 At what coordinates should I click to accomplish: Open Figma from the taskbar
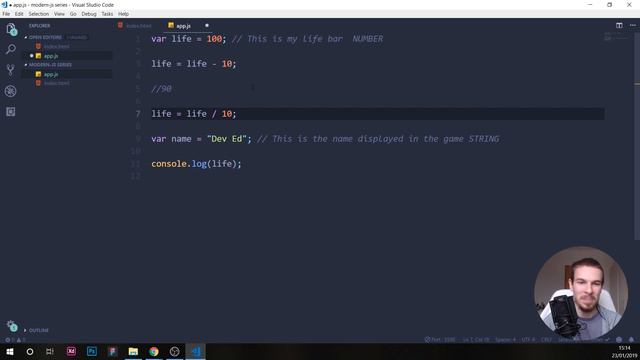tap(113, 351)
